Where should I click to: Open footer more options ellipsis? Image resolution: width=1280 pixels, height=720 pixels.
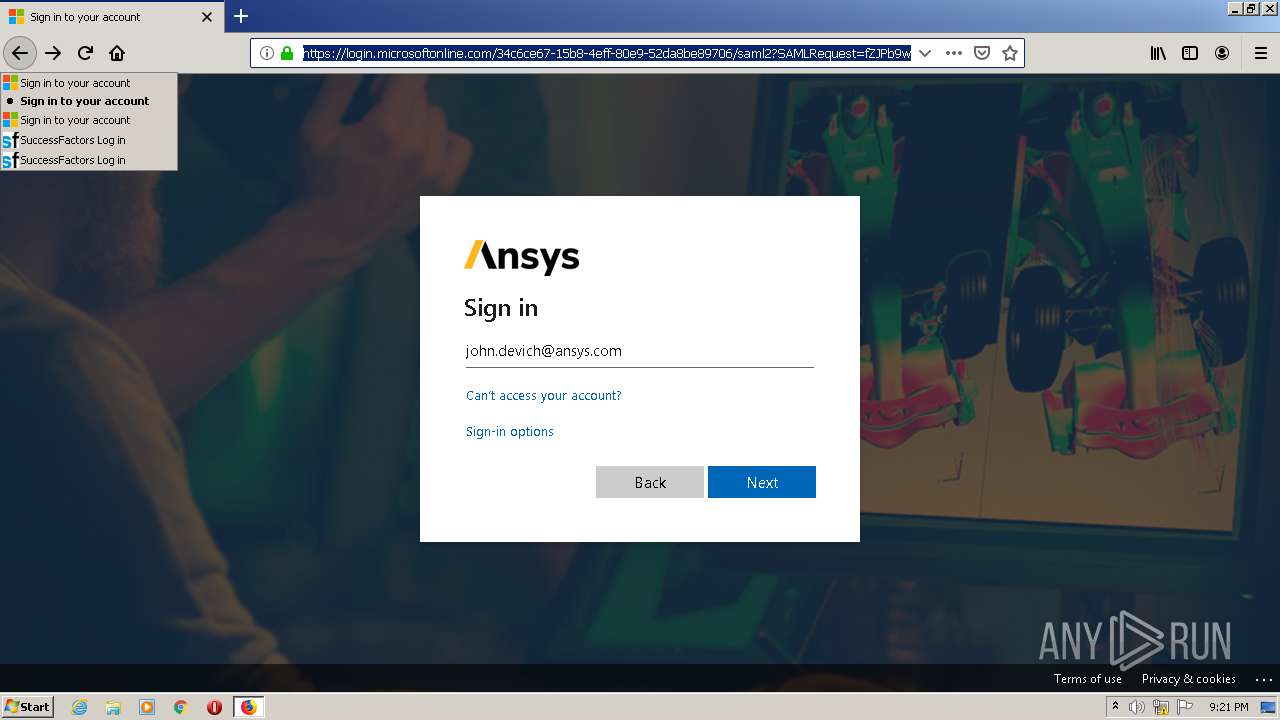click(1263, 679)
